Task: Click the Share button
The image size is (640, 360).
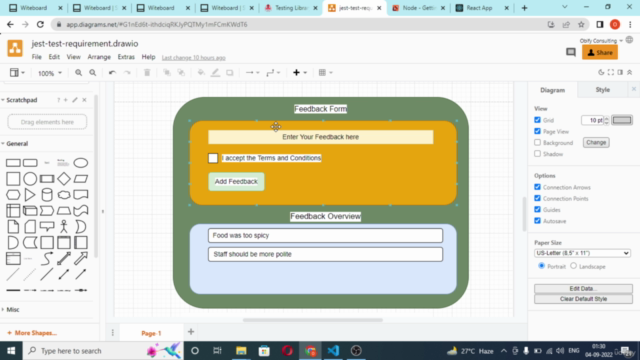Action: point(600,53)
